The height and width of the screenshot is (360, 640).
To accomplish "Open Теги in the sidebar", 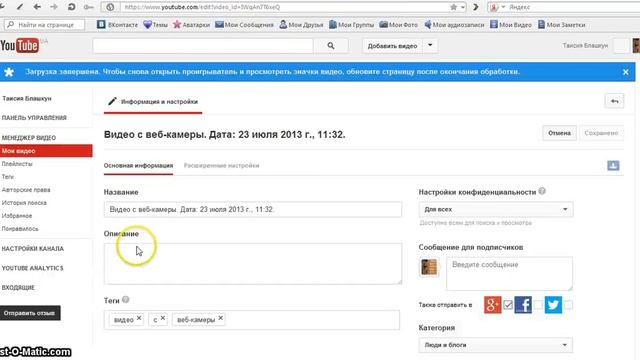I will point(8,177).
